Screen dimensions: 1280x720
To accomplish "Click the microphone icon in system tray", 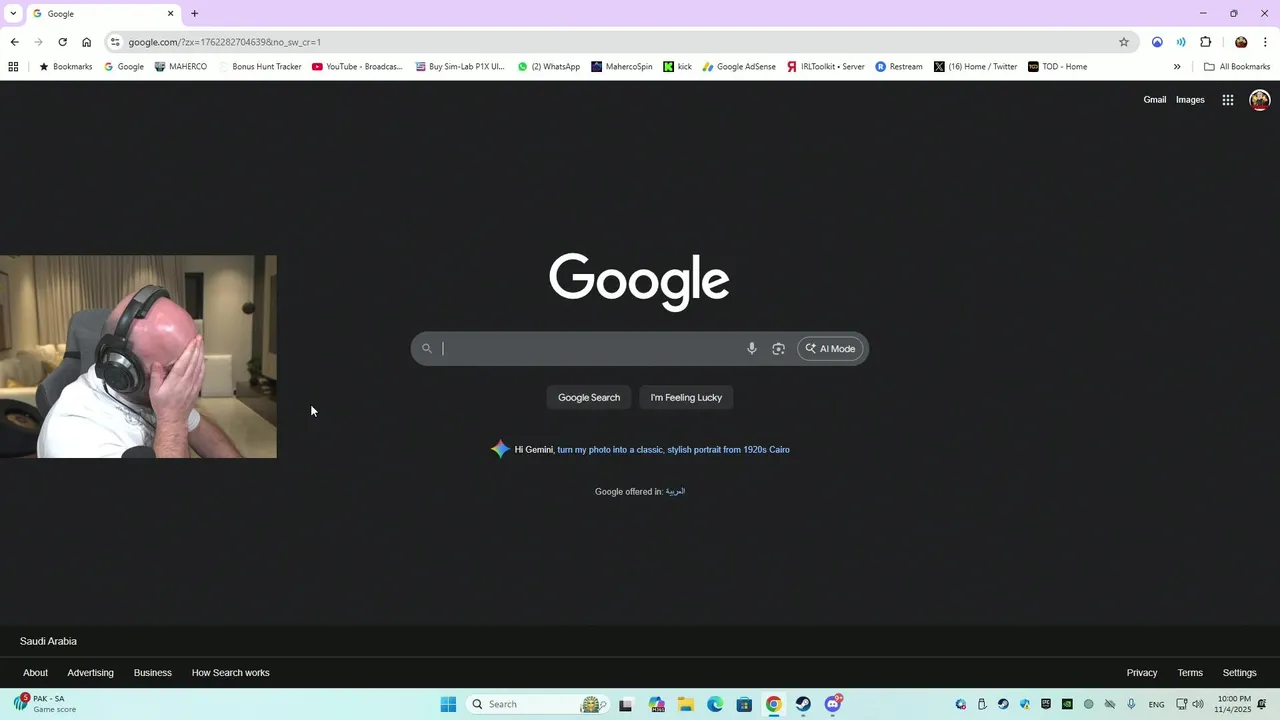I will 1131,705.
